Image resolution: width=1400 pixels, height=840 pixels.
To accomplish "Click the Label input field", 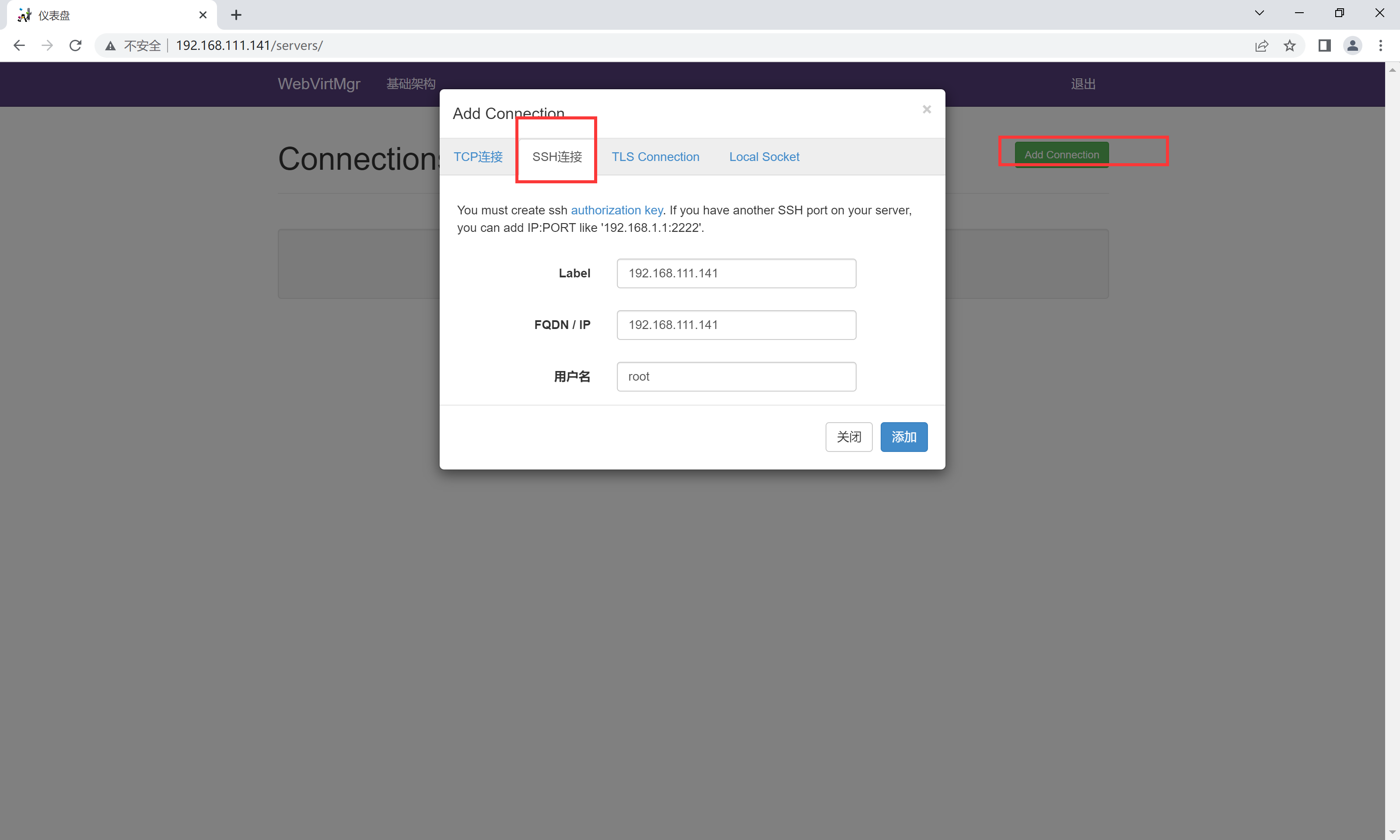I will (735, 273).
